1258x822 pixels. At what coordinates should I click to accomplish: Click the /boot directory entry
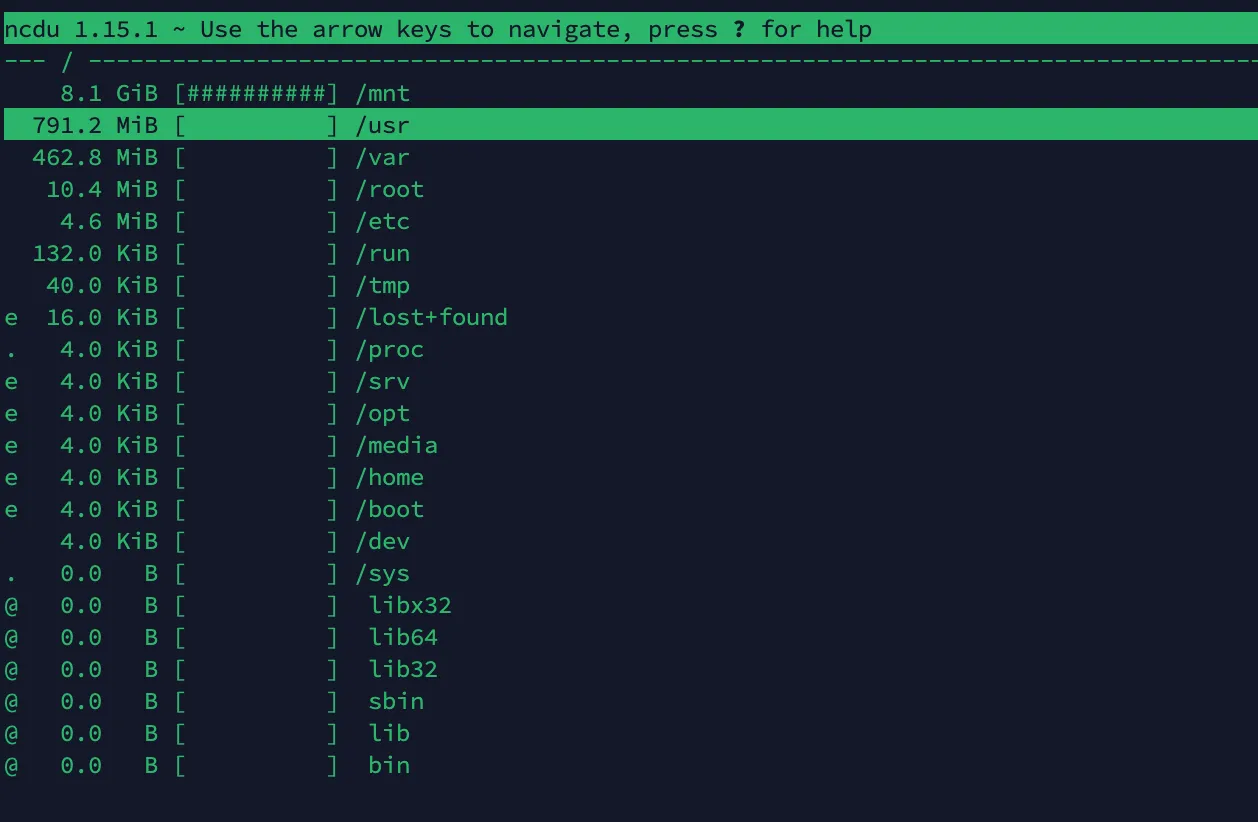(x=390, y=510)
